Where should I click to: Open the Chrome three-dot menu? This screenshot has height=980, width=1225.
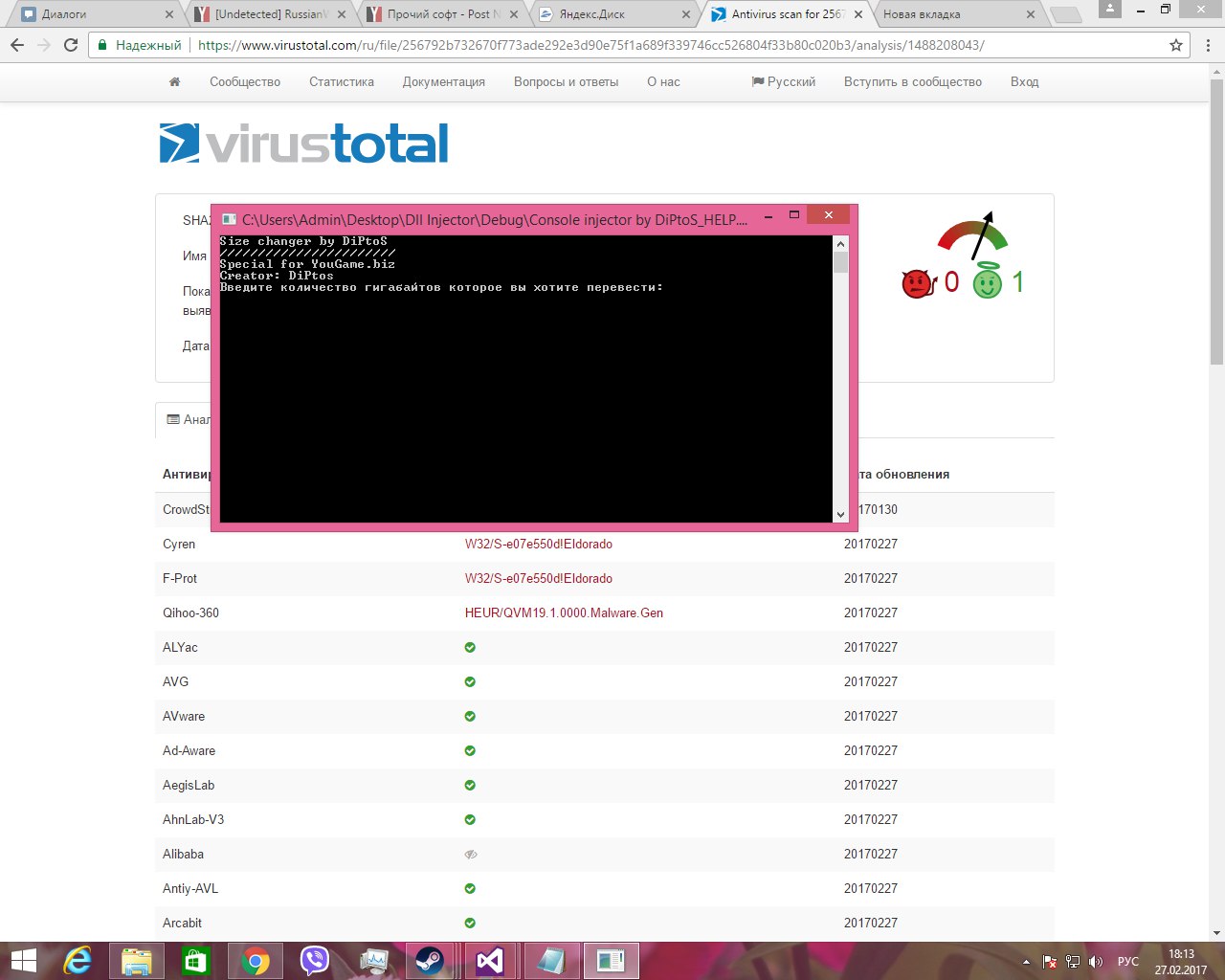pyautogui.click(x=1208, y=45)
